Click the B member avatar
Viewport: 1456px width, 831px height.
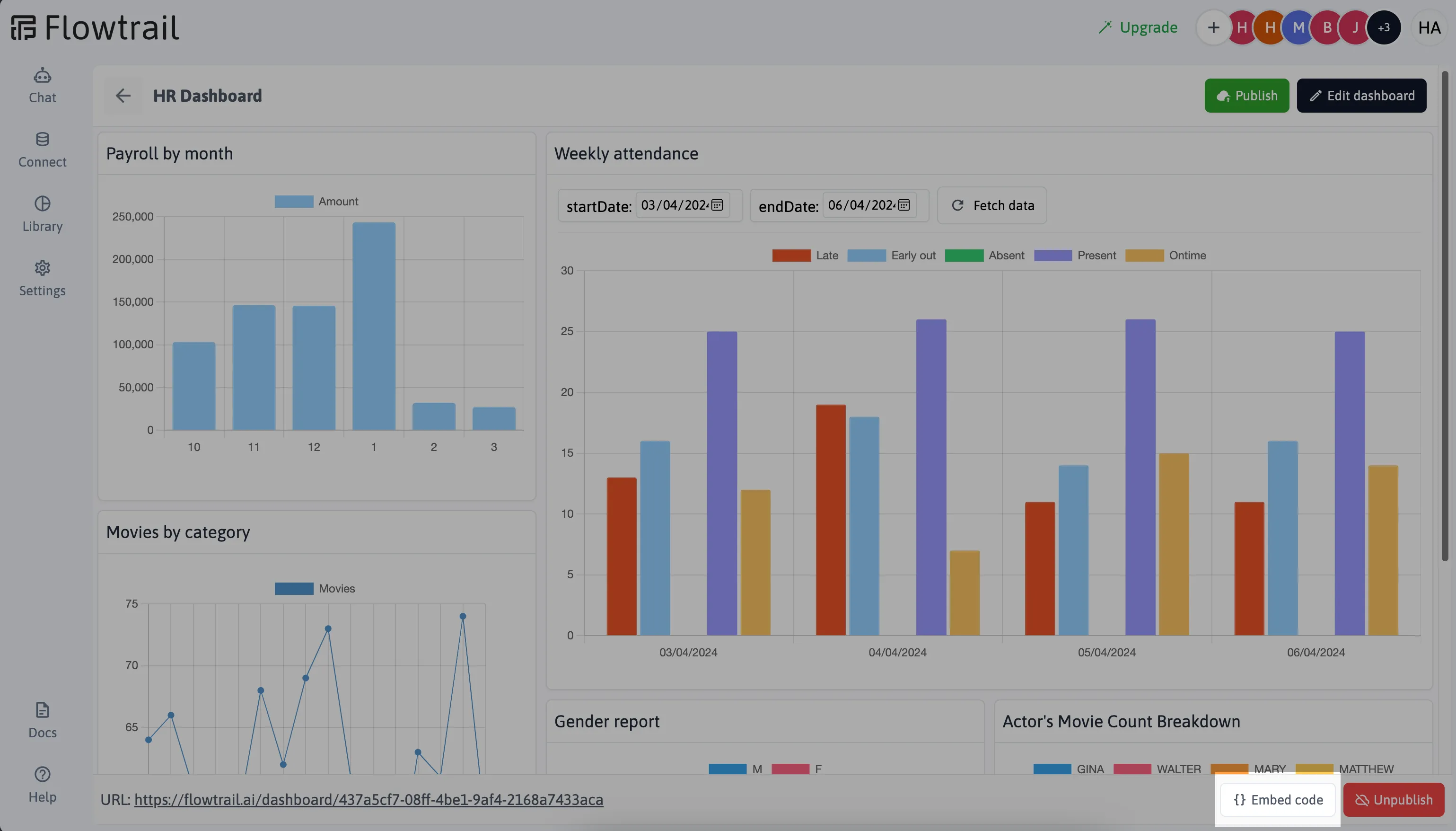1327,27
